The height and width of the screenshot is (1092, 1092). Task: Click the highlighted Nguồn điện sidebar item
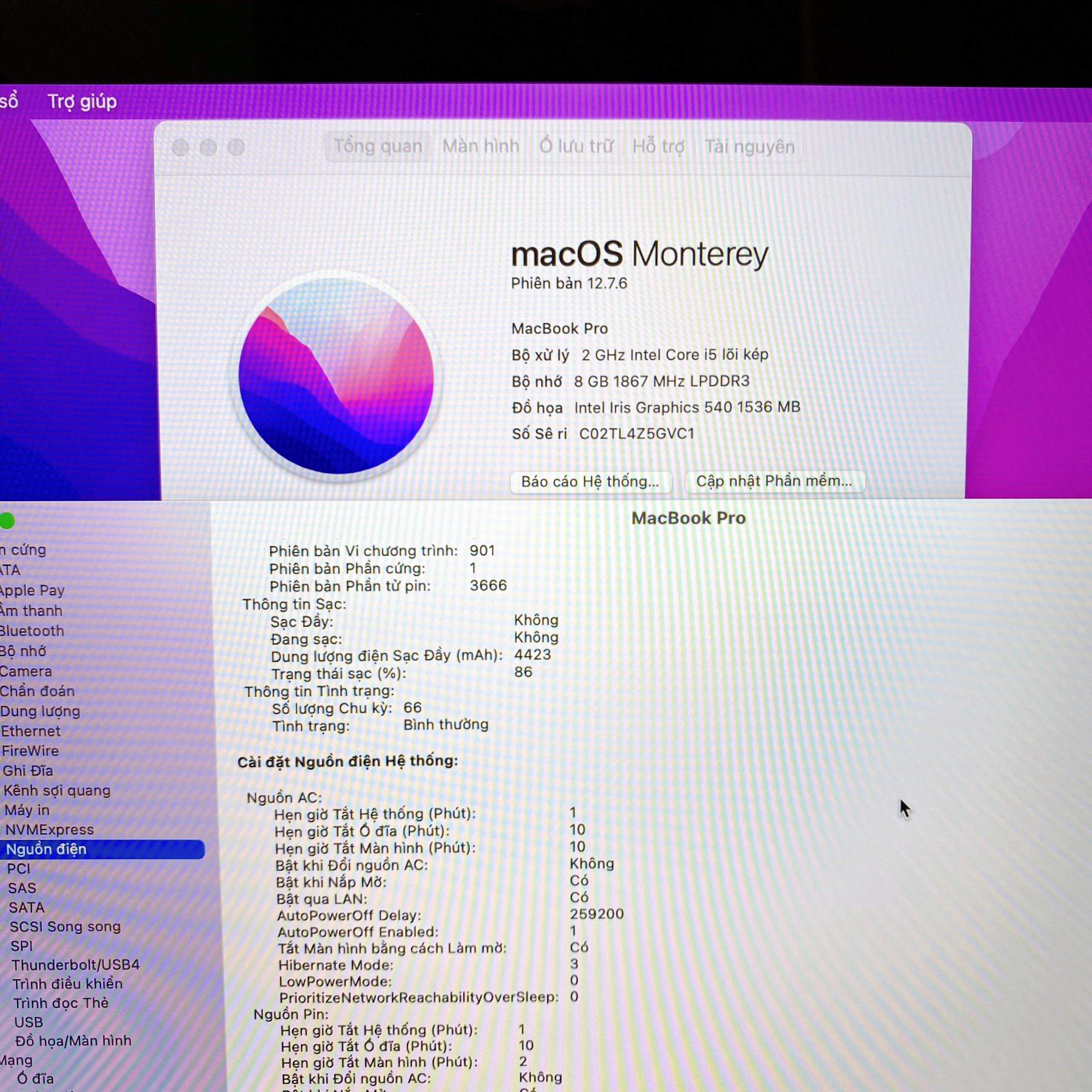[102, 849]
